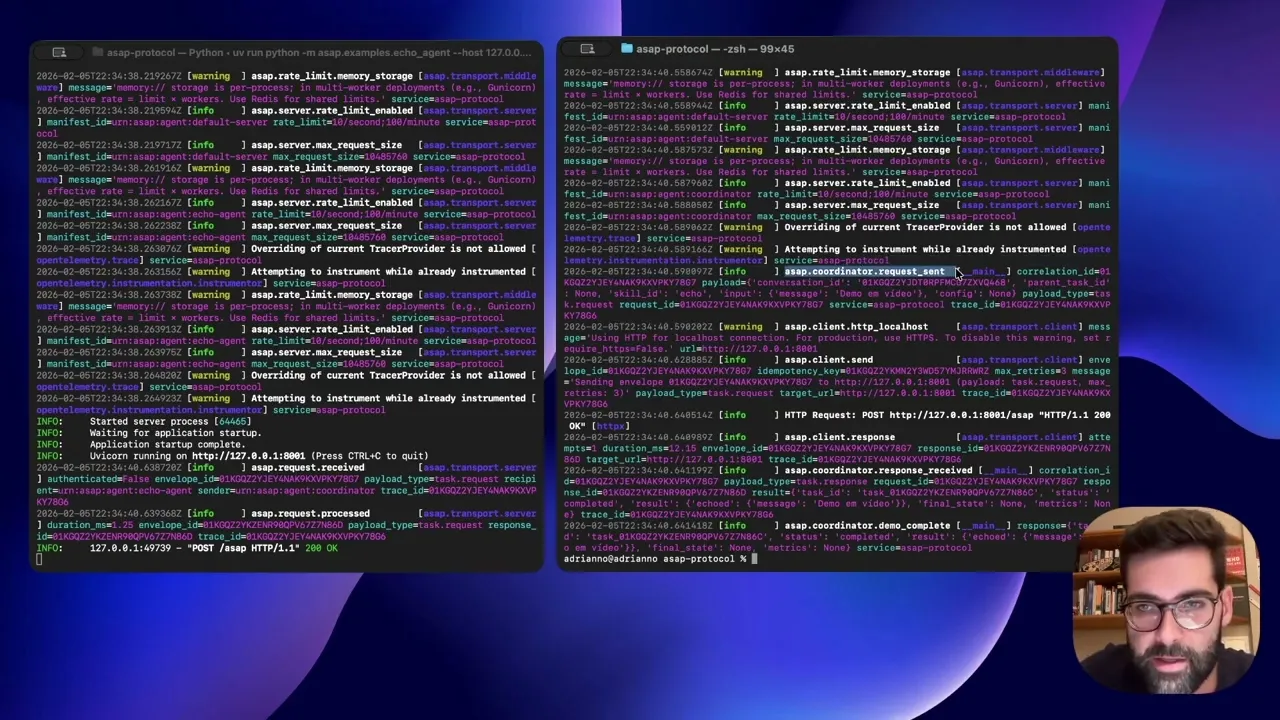The width and height of the screenshot is (1280, 720).
Task: Click the blue folder icon in the zsh window title
Action: (x=627, y=48)
